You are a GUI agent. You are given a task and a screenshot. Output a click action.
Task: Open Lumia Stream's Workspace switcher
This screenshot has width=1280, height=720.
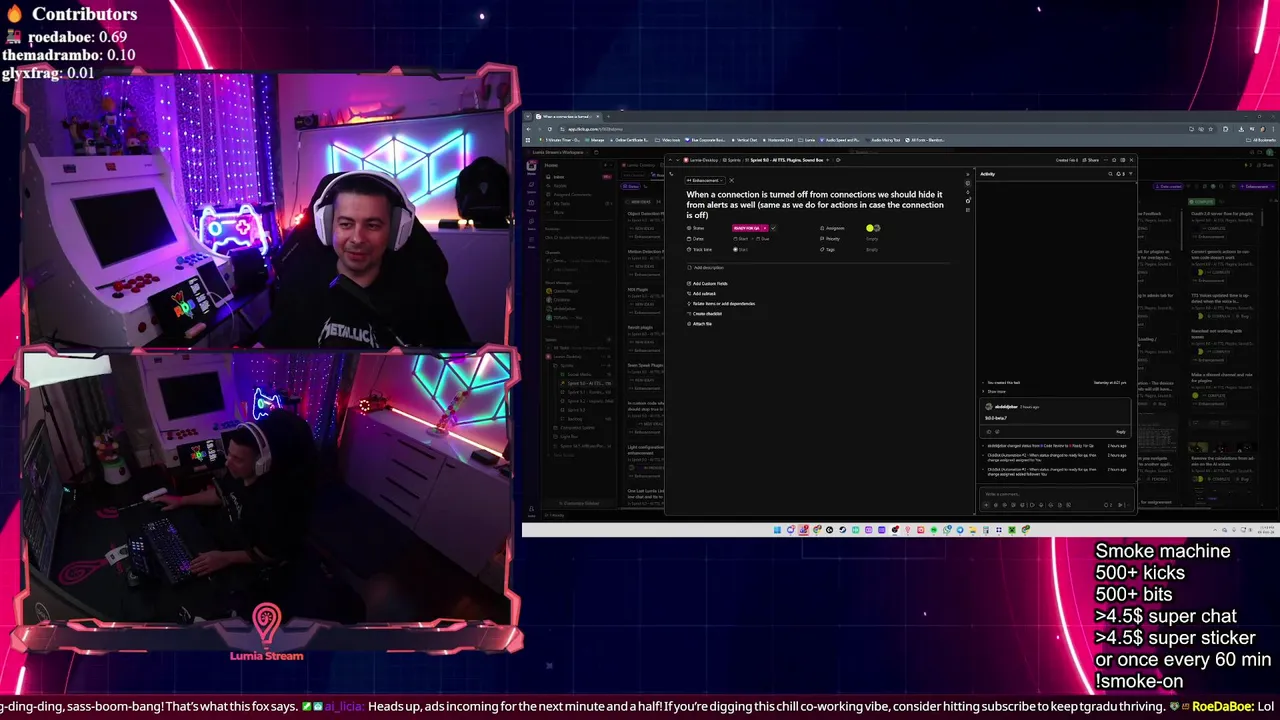pyautogui.click(x=558, y=152)
